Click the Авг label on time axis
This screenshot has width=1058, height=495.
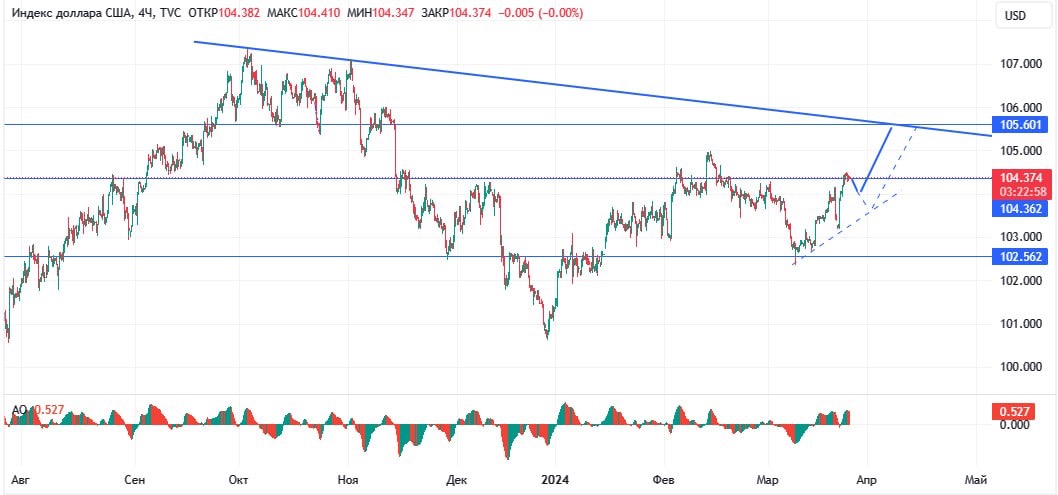tap(20, 480)
